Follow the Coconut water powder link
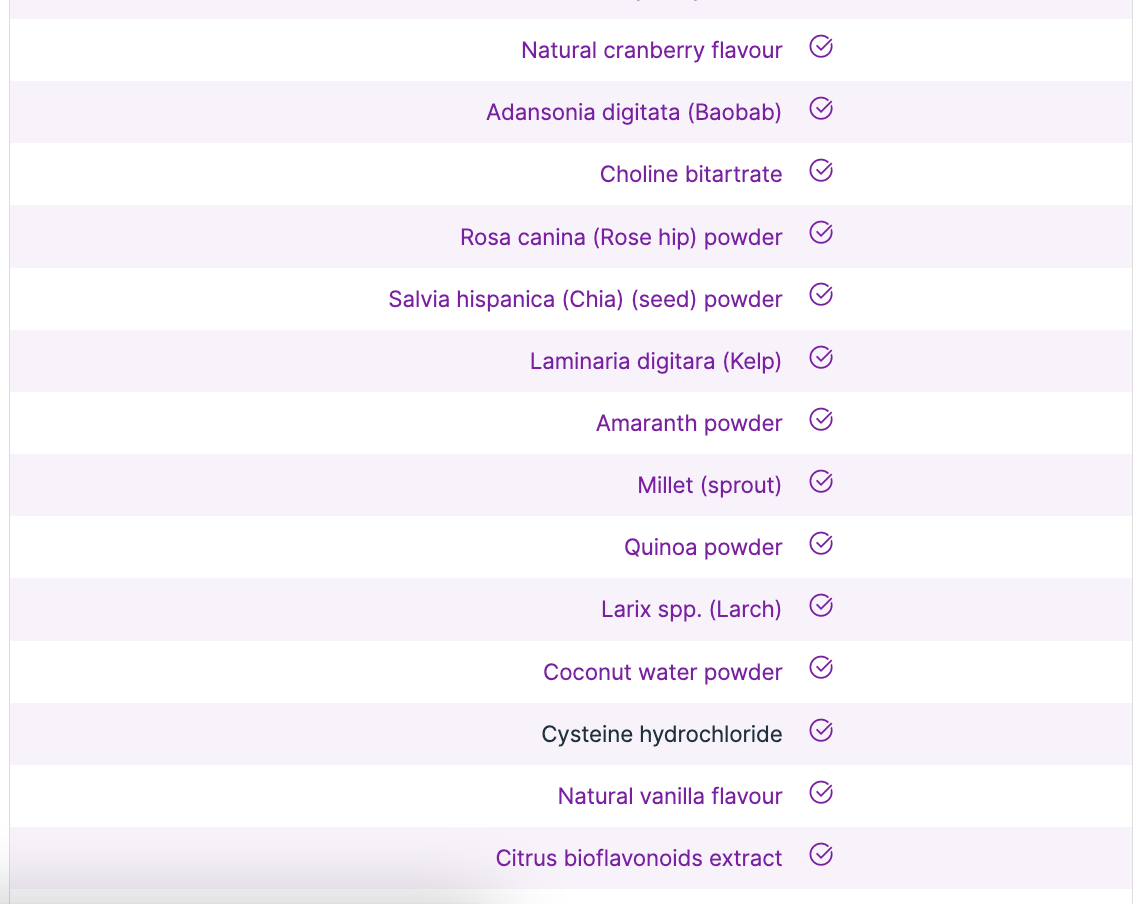Screen dimensions: 1148x904 (x=662, y=672)
